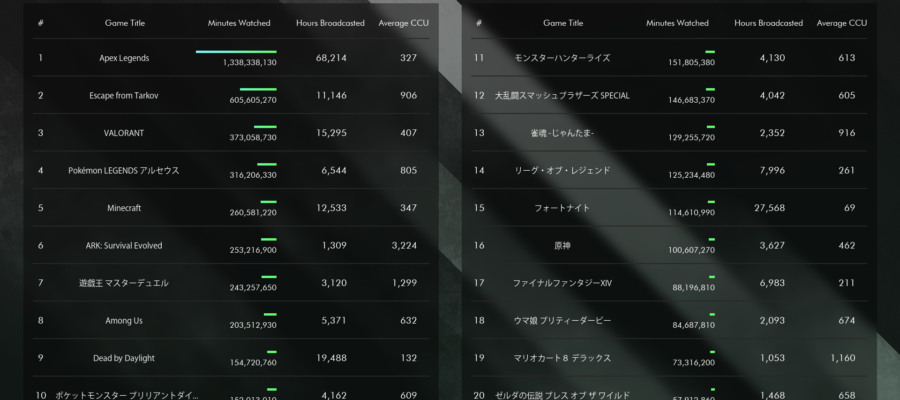Select minutes watched value 114,610,990

692,213
